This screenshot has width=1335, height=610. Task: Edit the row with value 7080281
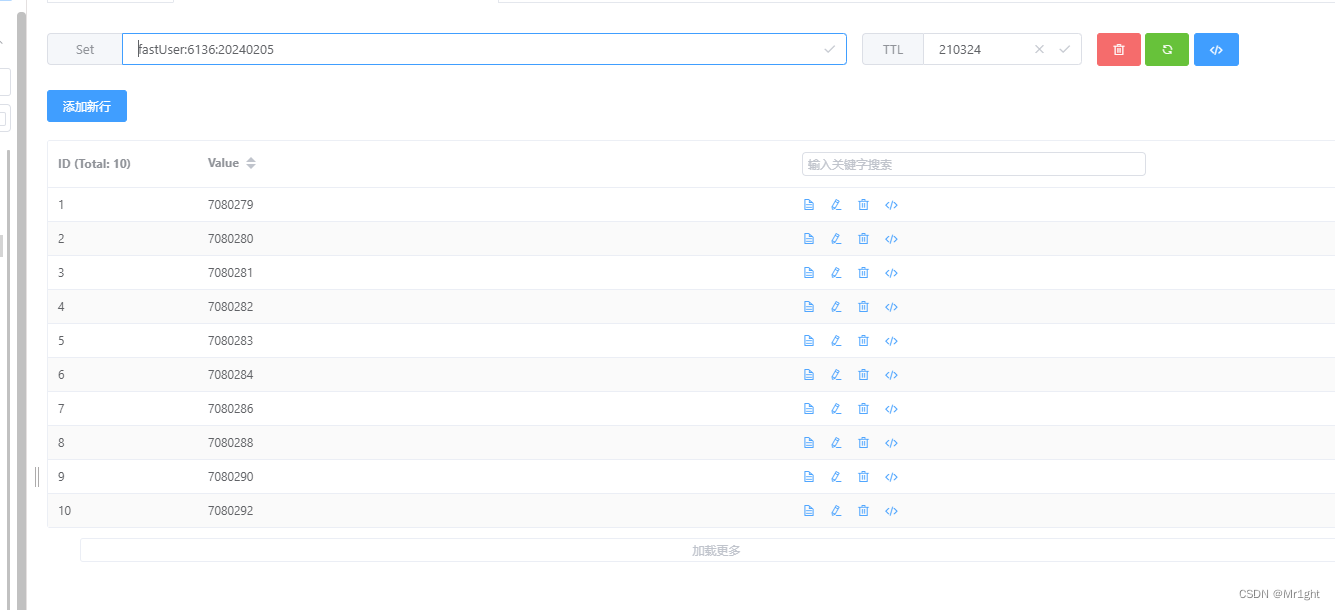coord(836,273)
